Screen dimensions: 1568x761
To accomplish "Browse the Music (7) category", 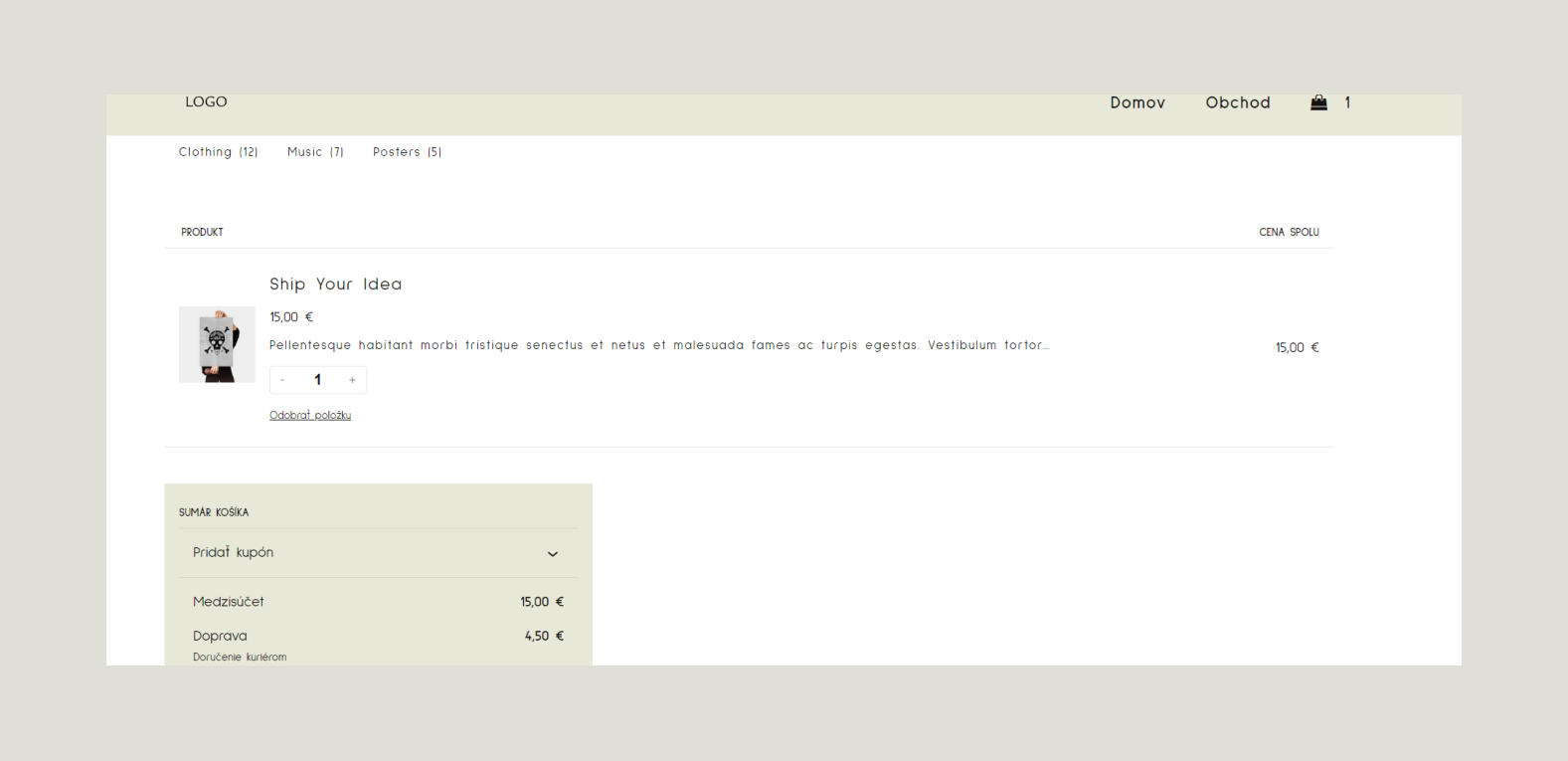I will [x=315, y=152].
